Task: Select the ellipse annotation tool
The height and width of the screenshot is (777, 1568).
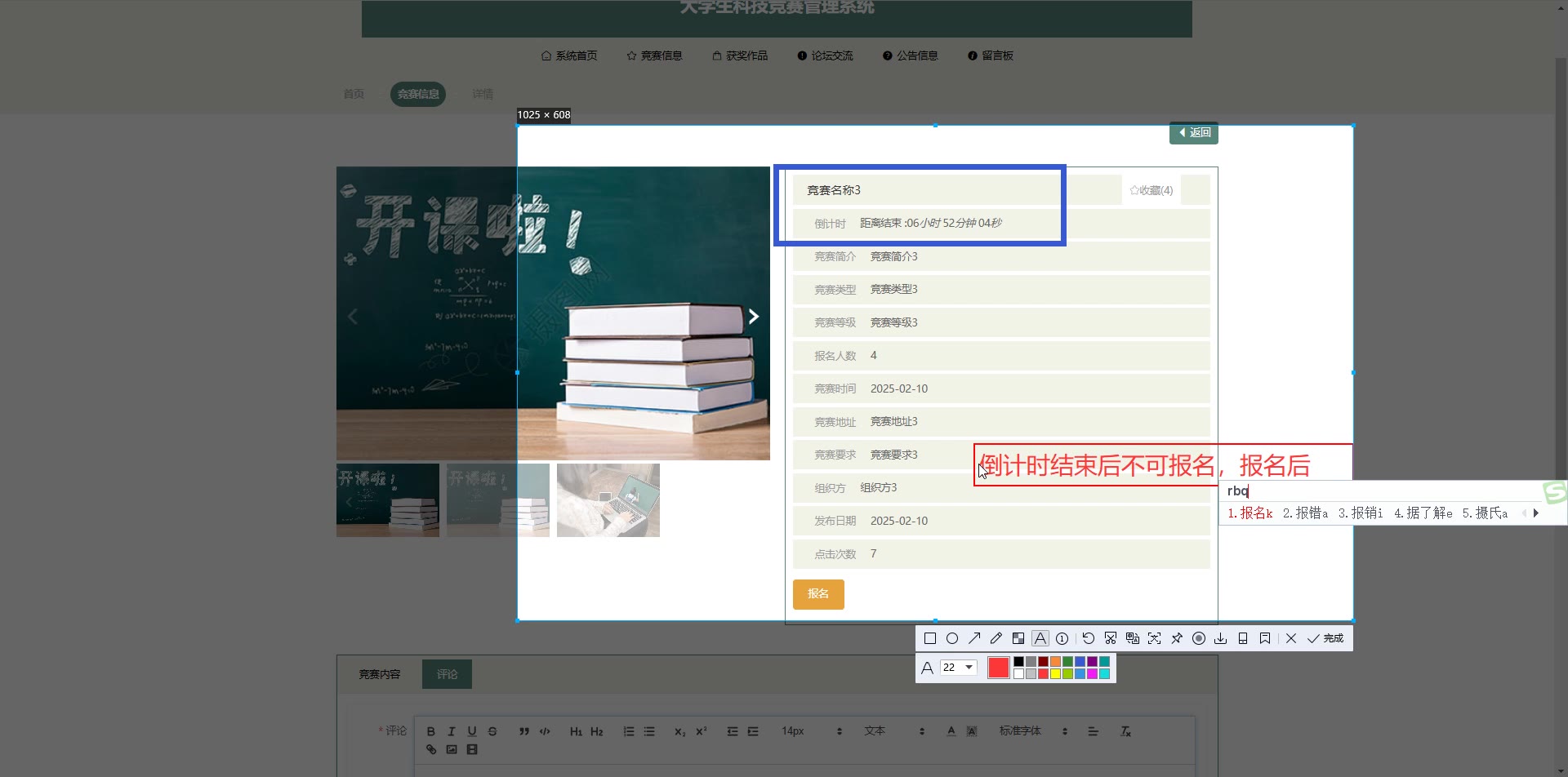Action: coord(952,638)
